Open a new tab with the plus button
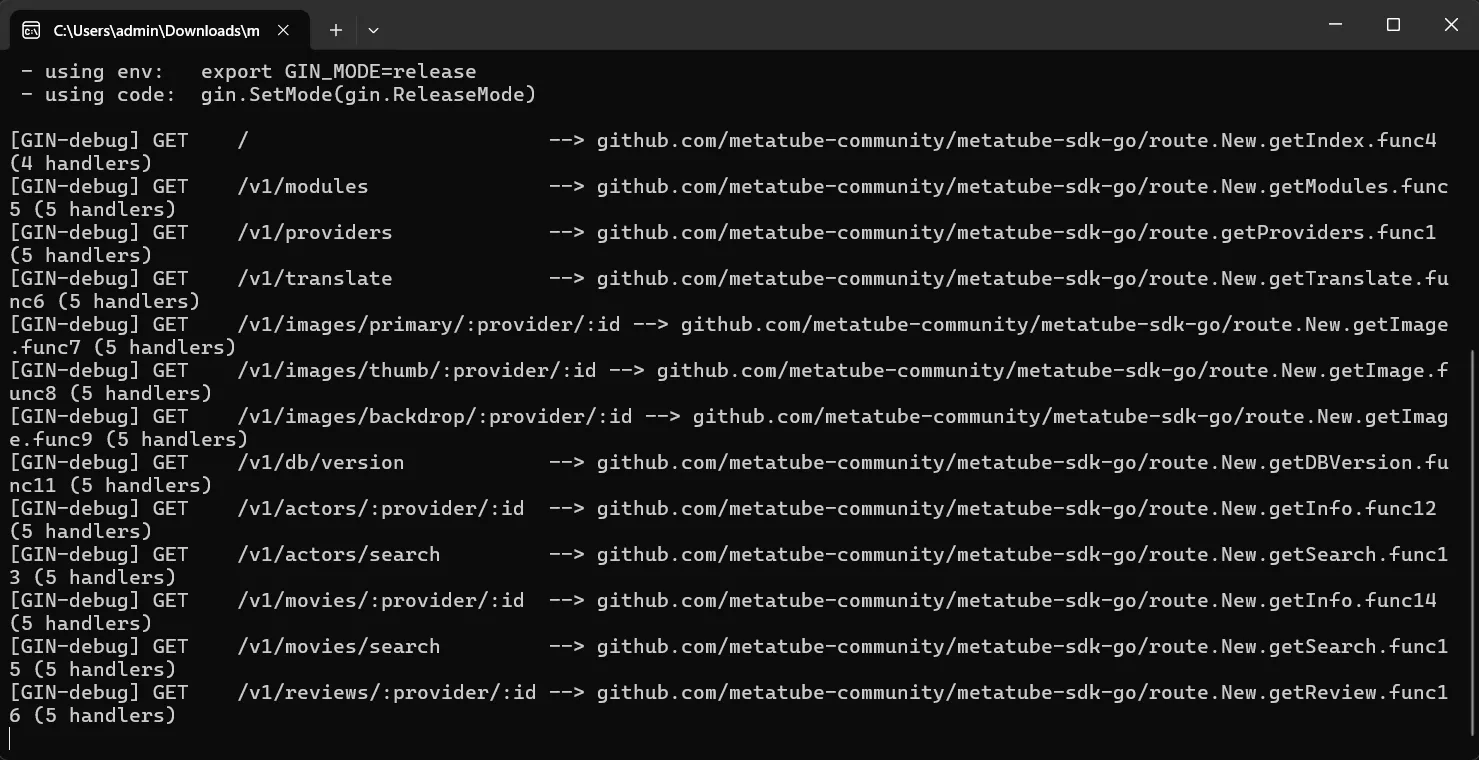Image resolution: width=1479 pixels, height=760 pixels. click(336, 30)
